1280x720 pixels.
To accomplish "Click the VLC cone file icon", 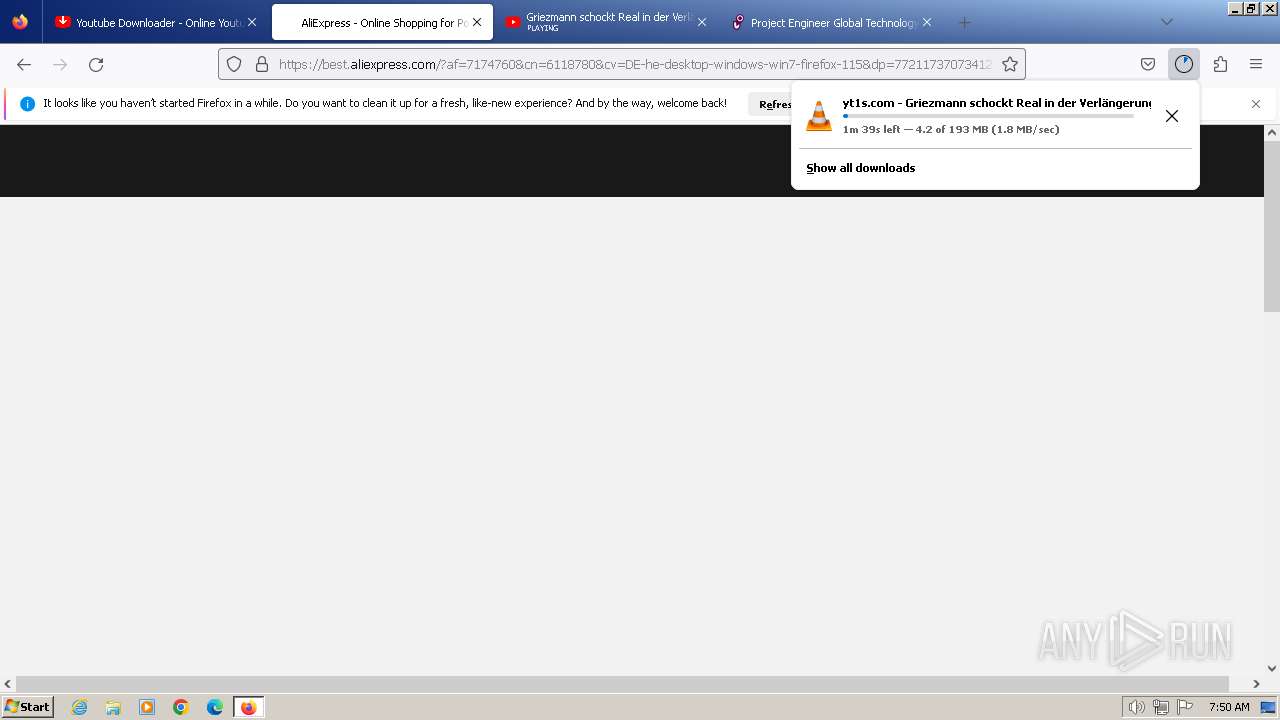I will (x=819, y=116).
